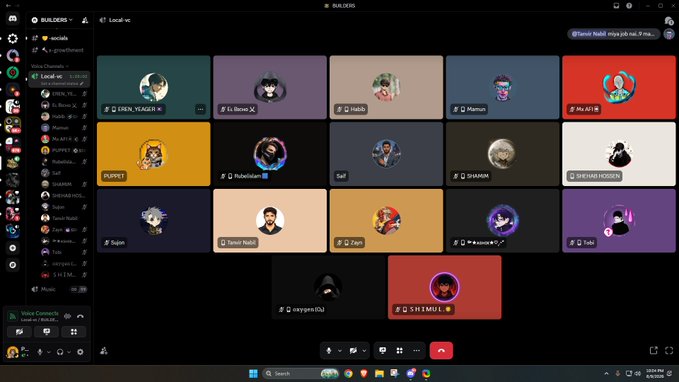679x382 pixels.
Task: Mute microphone in the user panel
Action: [40, 352]
